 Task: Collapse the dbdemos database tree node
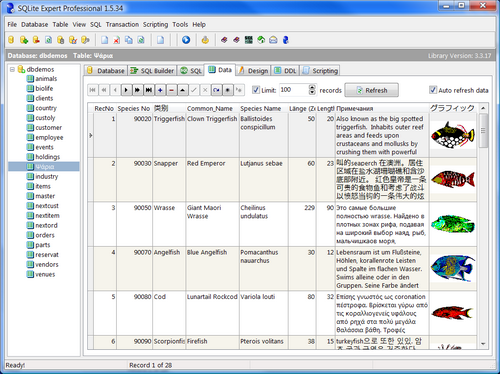pos(12,69)
